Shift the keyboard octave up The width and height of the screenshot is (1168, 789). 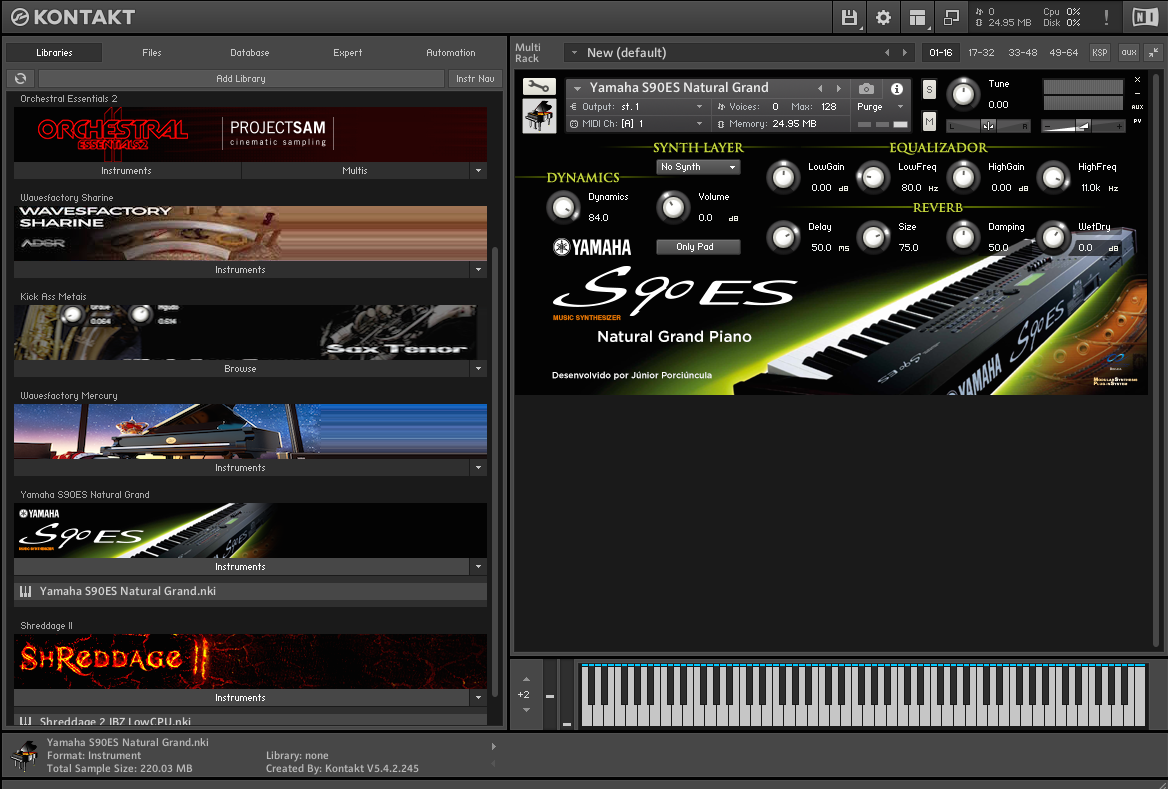527,679
